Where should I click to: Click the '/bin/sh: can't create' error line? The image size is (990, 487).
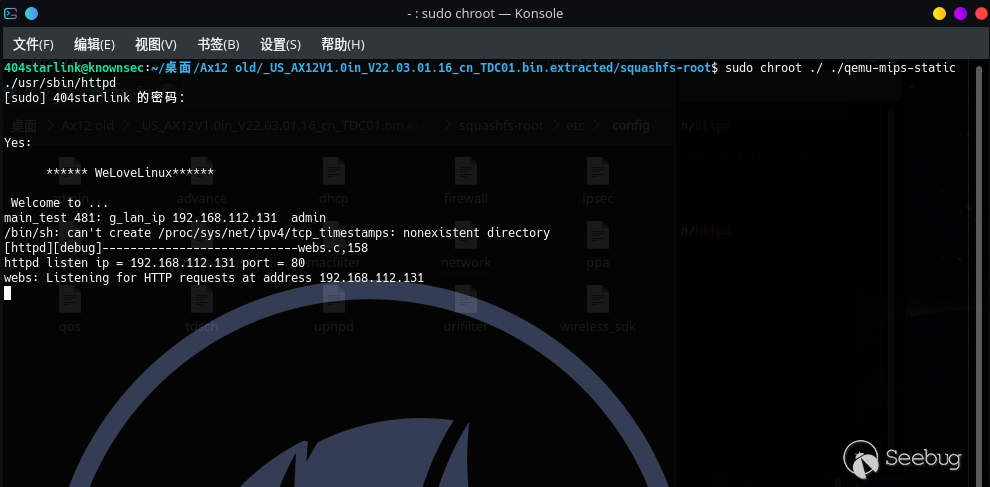point(277,233)
